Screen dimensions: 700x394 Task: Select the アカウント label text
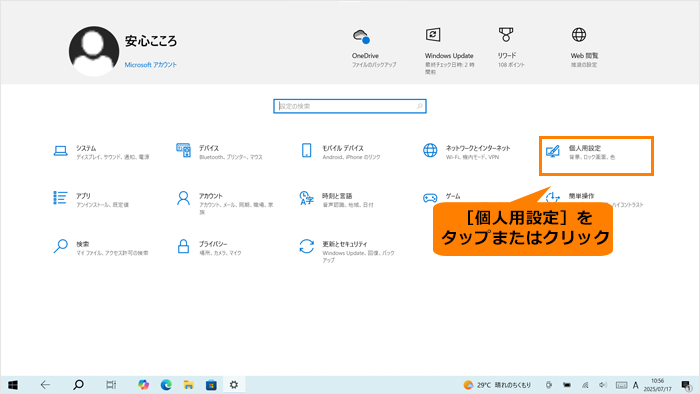tap(211, 196)
